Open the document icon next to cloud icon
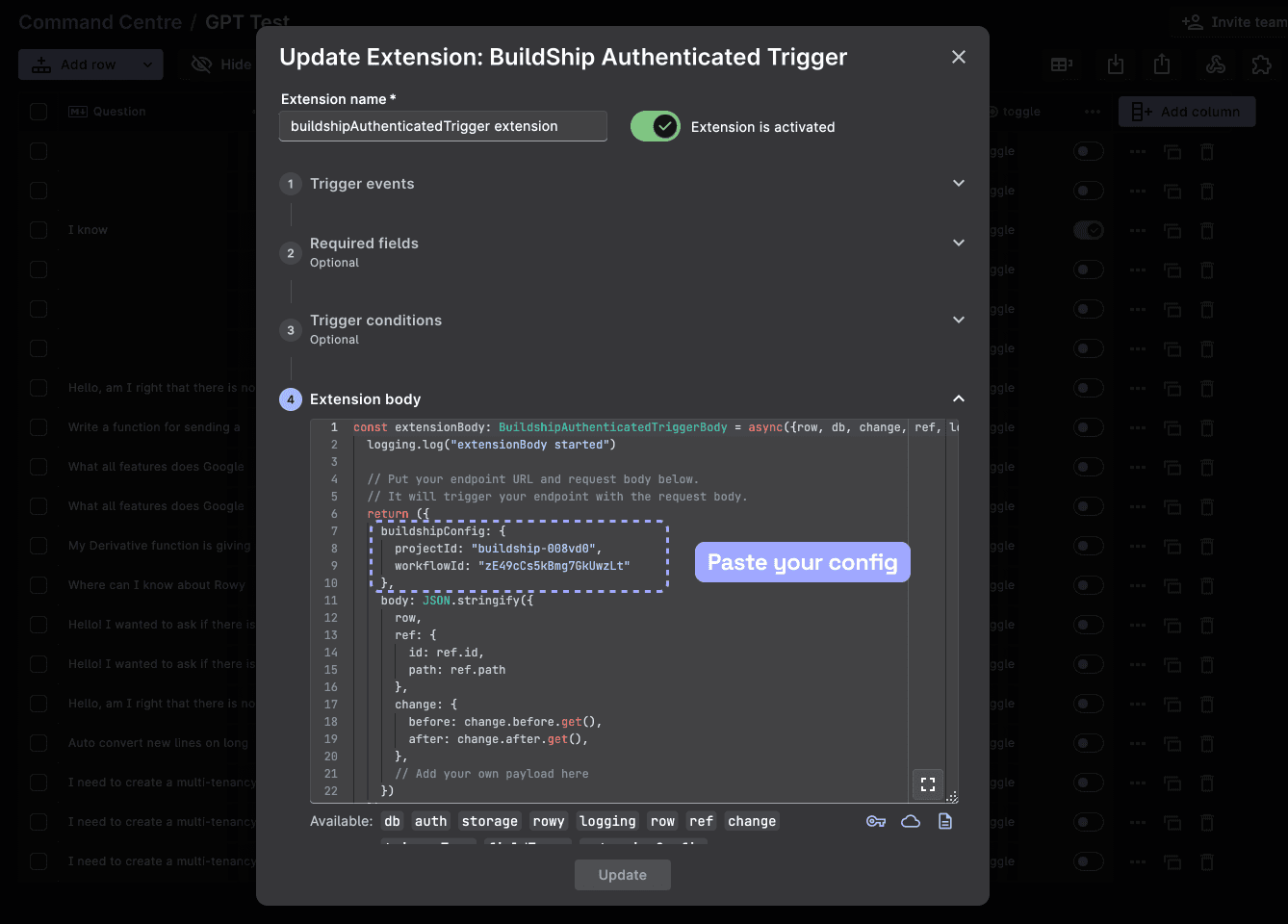 tap(945, 821)
